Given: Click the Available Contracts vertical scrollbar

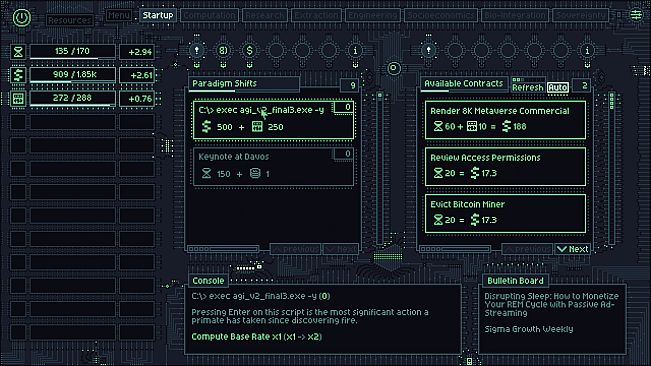Looking at the screenshot, I should tap(612, 168).
